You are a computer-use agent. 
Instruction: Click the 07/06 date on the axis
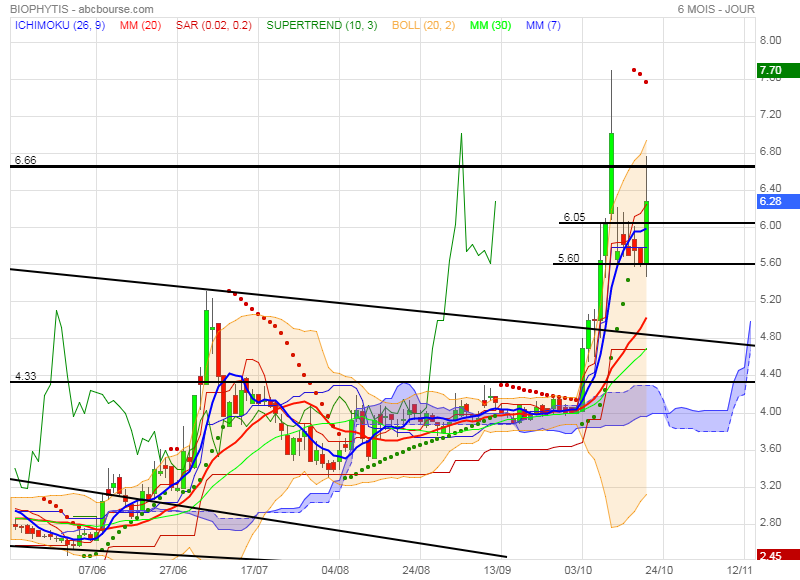[x=92, y=570]
